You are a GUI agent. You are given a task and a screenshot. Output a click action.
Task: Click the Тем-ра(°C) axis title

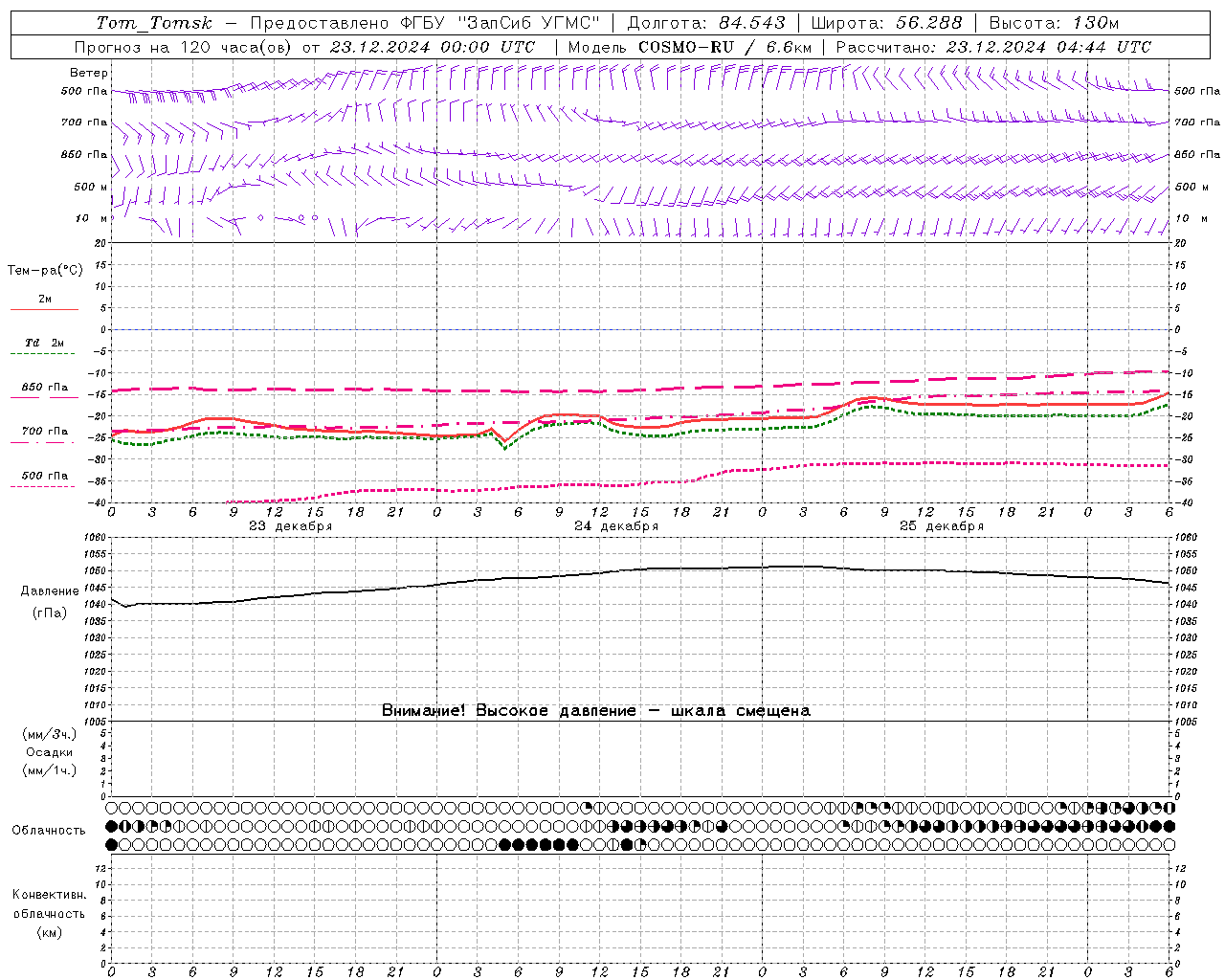[45, 271]
